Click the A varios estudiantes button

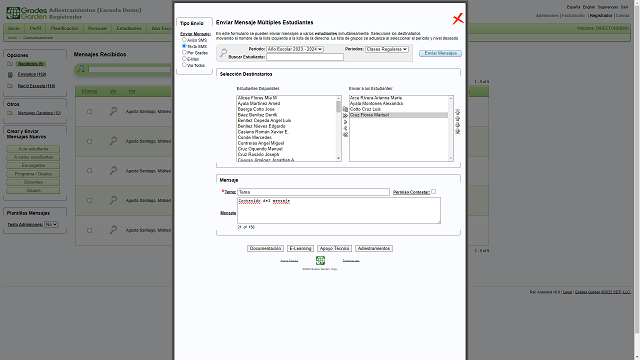pos(33,157)
